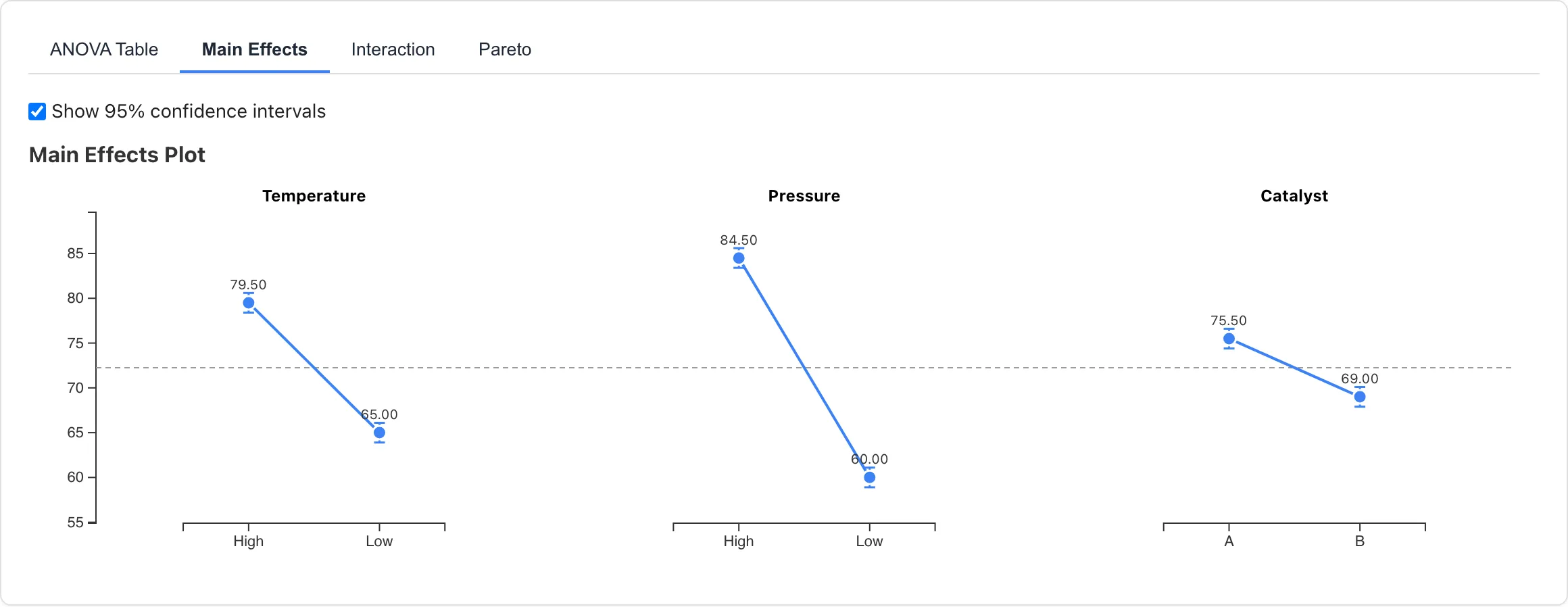Screen dimensions: 1568x607
Task: Click the High label on Temperature axis
Action: [x=248, y=541]
